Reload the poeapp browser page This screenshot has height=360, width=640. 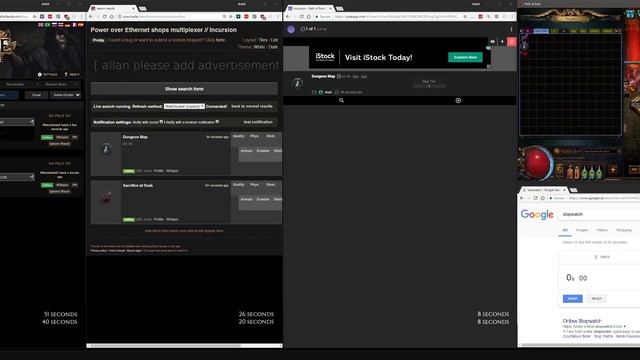(302, 17)
